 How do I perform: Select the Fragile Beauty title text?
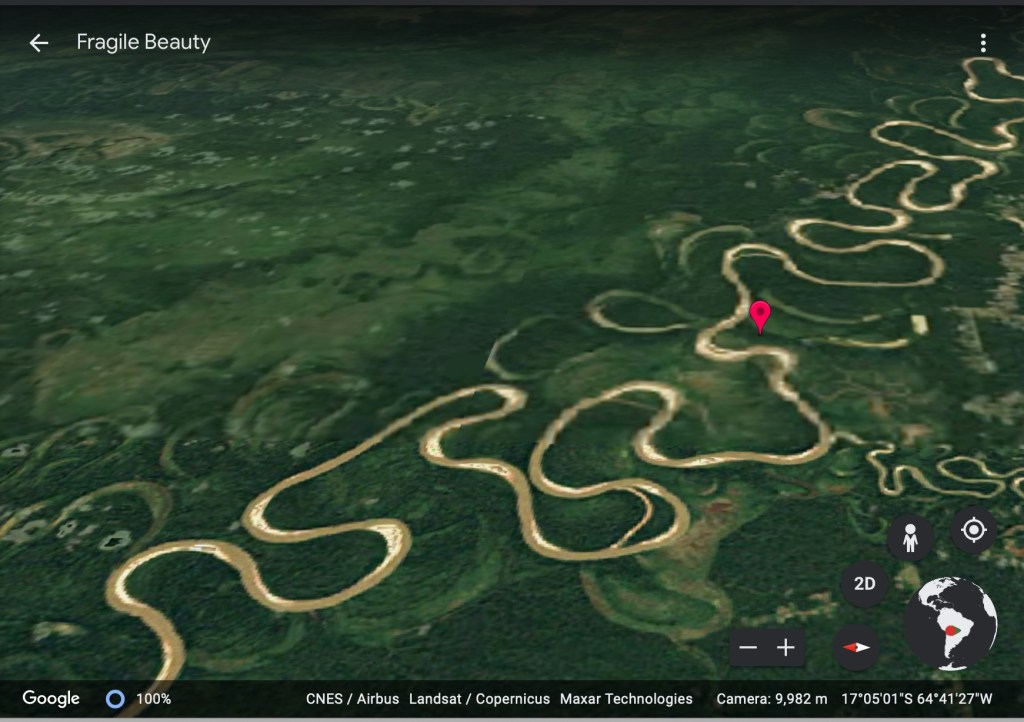pos(143,42)
